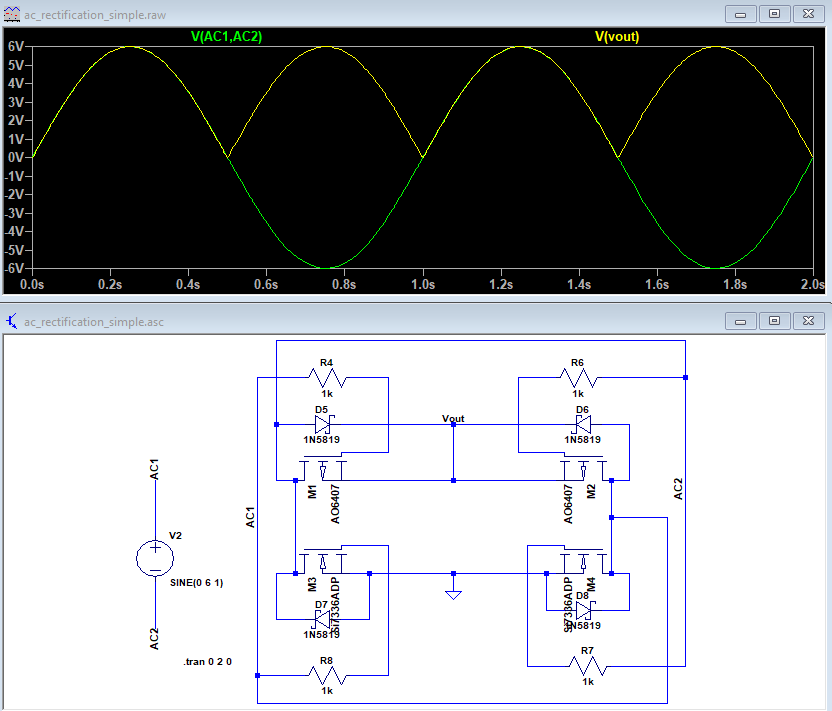The height and width of the screenshot is (711, 832).
Task: Click the SINE(0 6 1) source value
Action: [x=196, y=583]
